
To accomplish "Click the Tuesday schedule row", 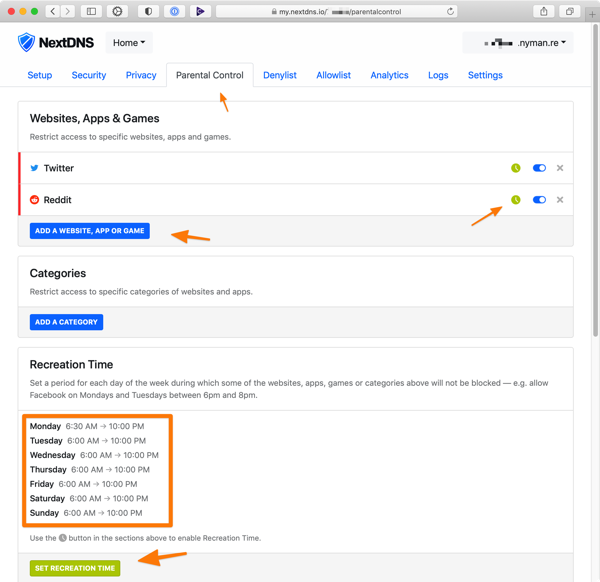I will pos(88,441).
